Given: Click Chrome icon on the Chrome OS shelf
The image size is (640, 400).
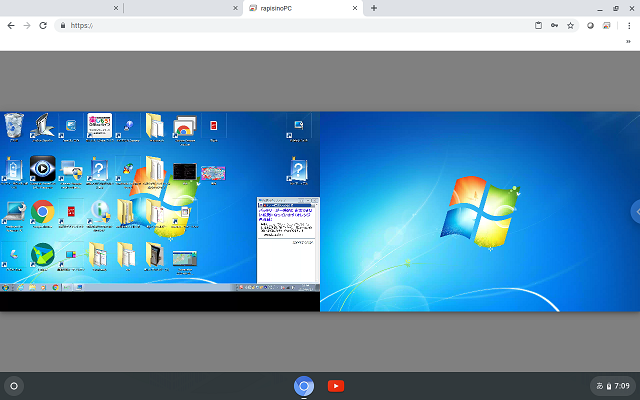Looking at the screenshot, I should [x=304, y=386].
